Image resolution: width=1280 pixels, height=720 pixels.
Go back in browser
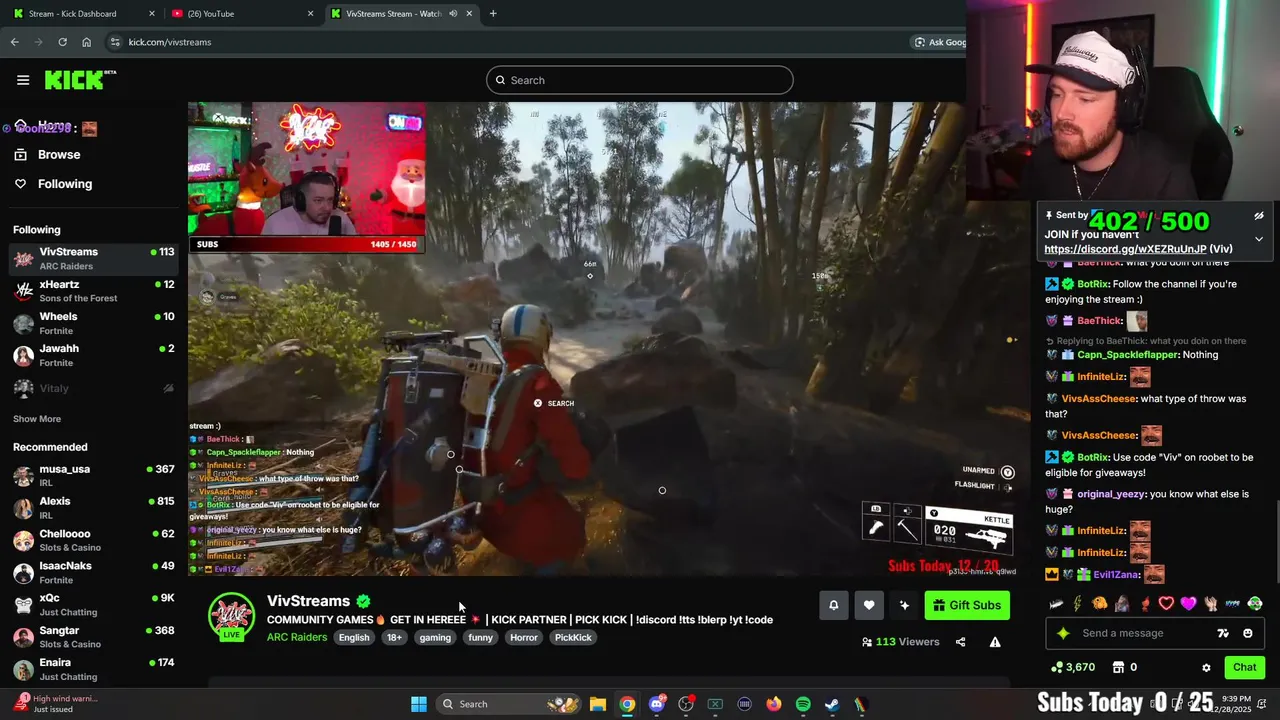click(14, 42)
